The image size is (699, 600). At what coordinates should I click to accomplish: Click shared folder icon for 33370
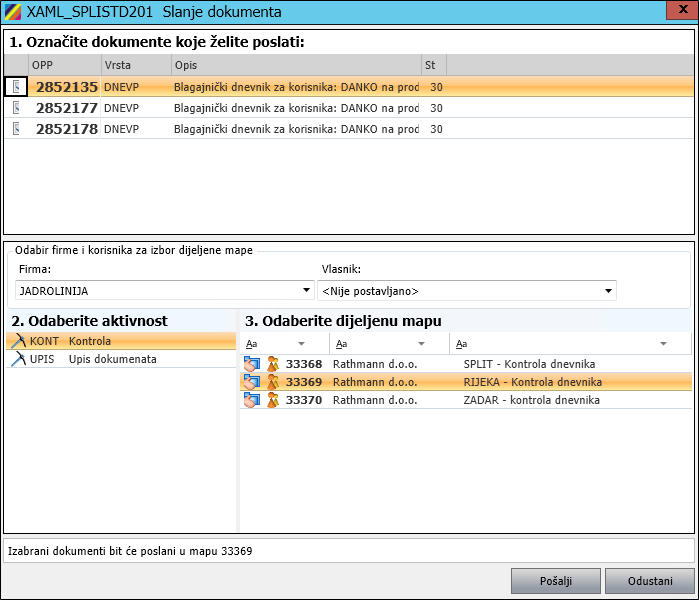point(251,400)
